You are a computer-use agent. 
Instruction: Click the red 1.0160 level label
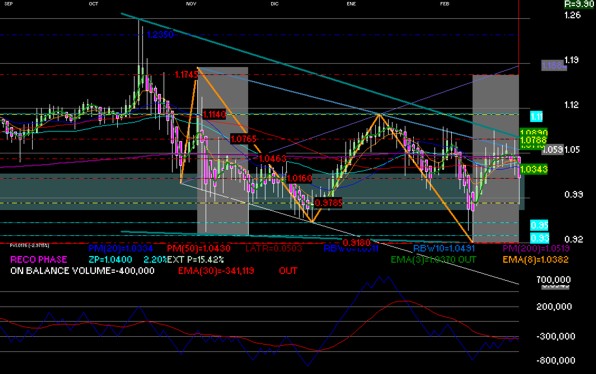300,178
